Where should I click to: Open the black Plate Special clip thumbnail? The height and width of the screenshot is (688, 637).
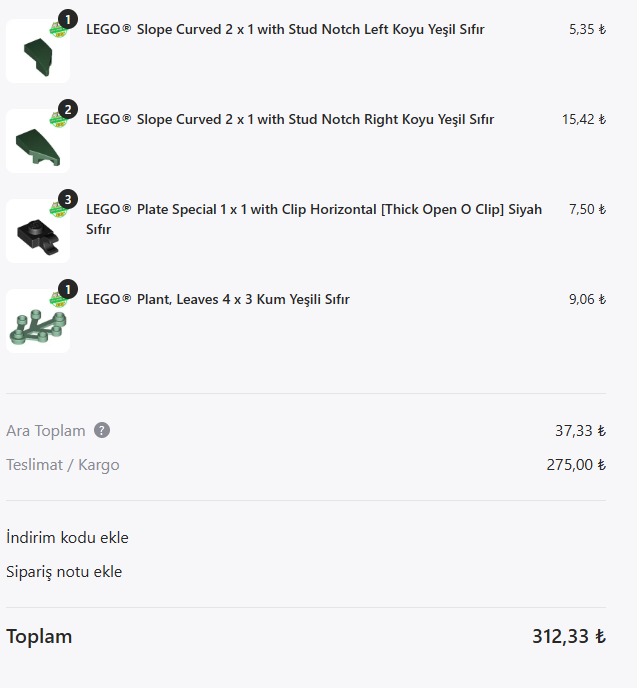coord(38,231)
